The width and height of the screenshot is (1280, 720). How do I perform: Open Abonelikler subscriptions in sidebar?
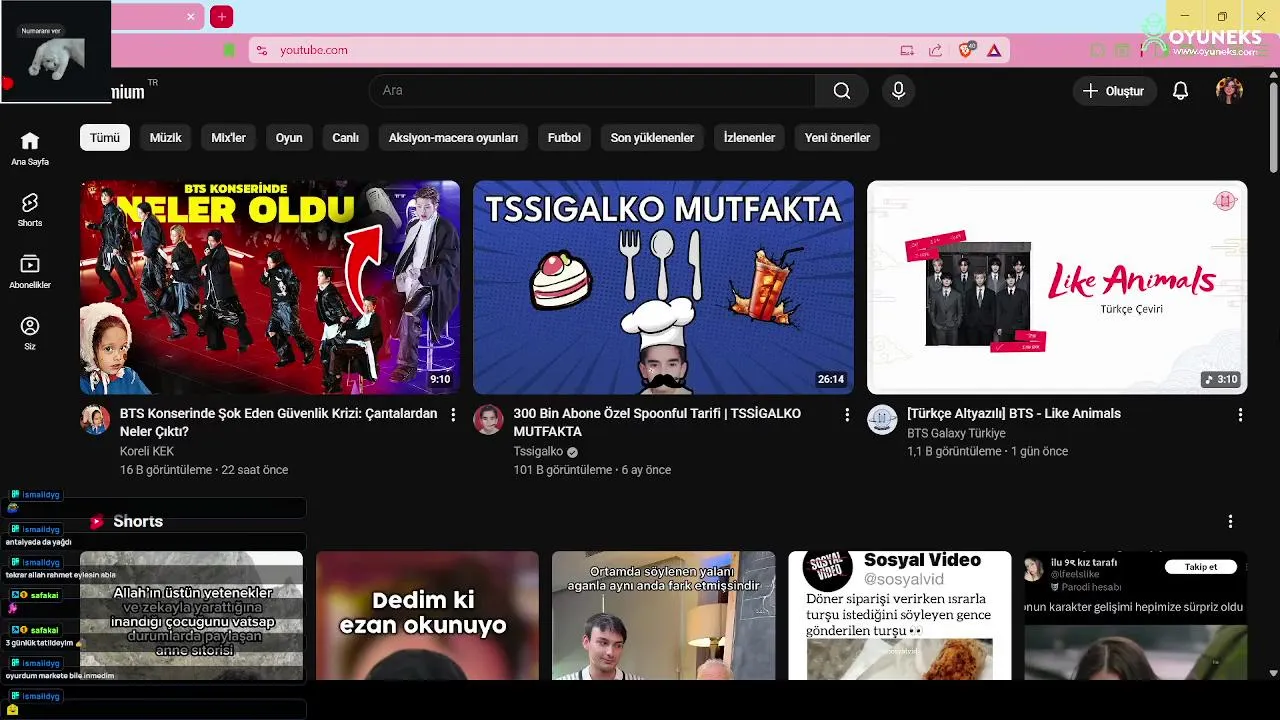coord(30,271)
